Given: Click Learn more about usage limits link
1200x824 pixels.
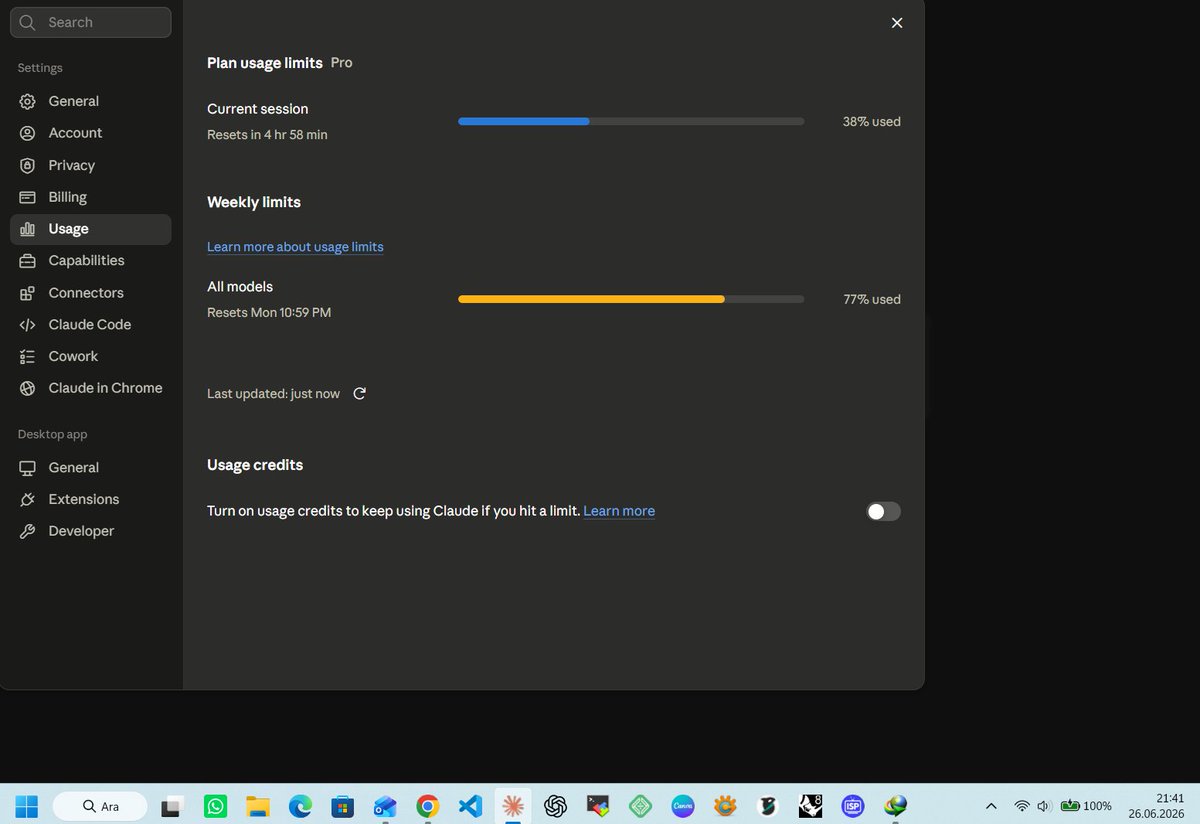Looking at the screenshot, I should pos(295,247).
